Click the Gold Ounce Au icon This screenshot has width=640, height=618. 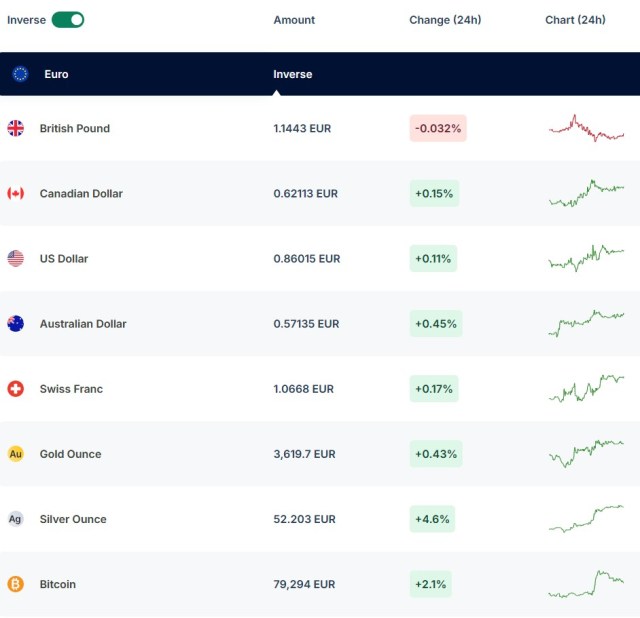click(16, 454)
